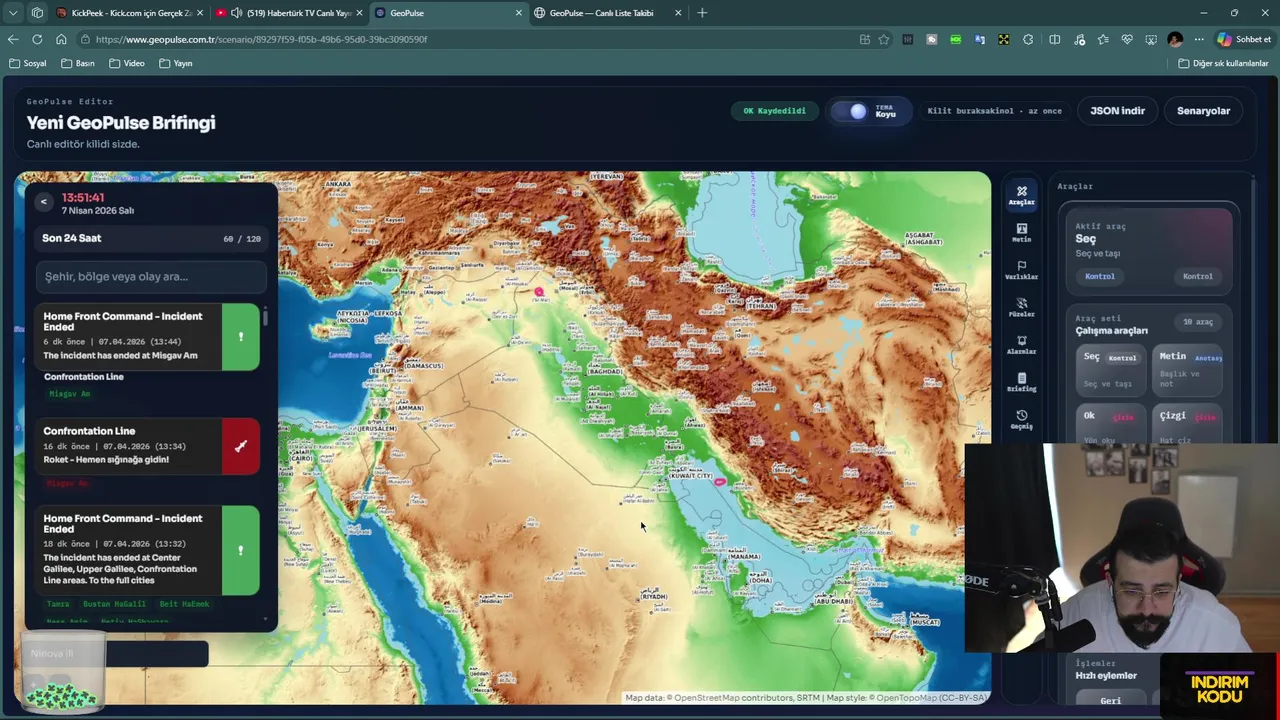This screenshot has height=720, width=1280.
Task: Open the Füzeler sidebar icon
Action: 1021,307
